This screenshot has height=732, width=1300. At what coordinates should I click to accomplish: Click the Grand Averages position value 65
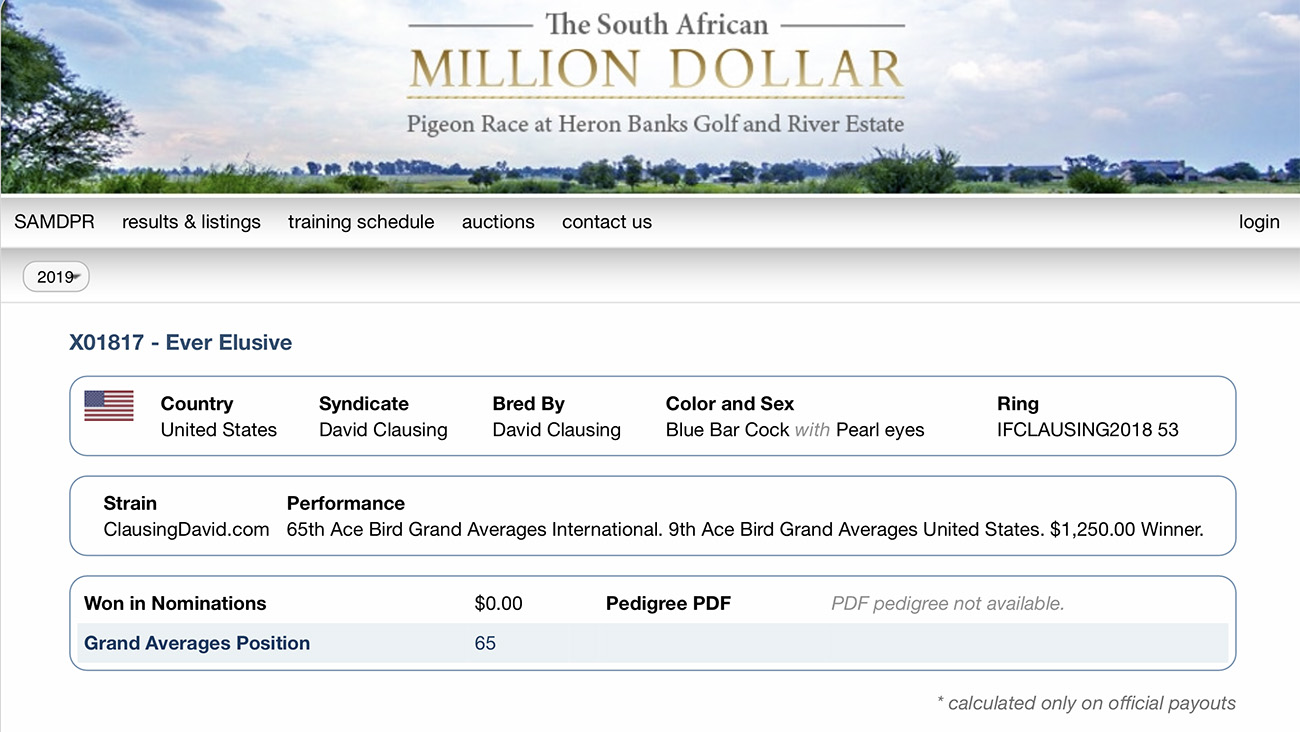pyautogui.click(x=485, y=643)
